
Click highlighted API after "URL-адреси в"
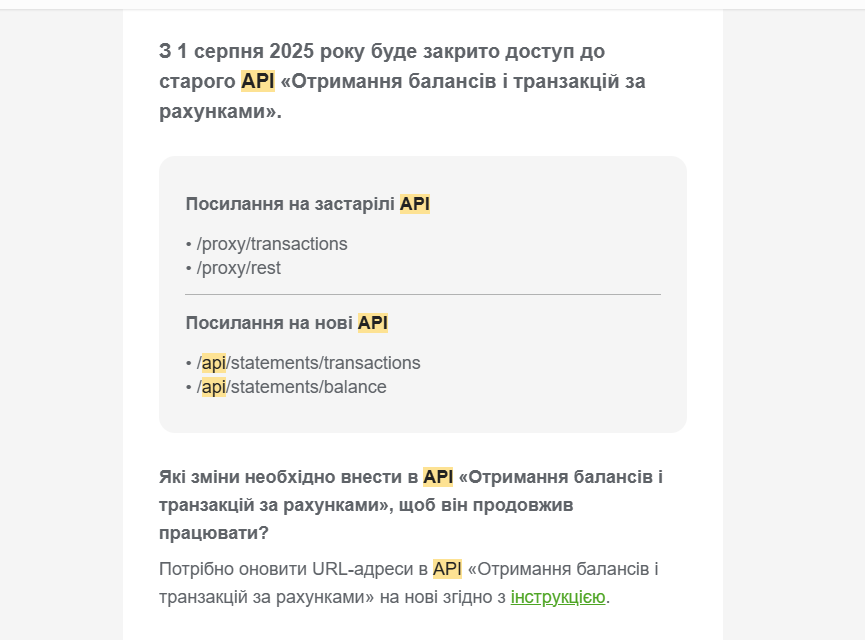[447, 569]
